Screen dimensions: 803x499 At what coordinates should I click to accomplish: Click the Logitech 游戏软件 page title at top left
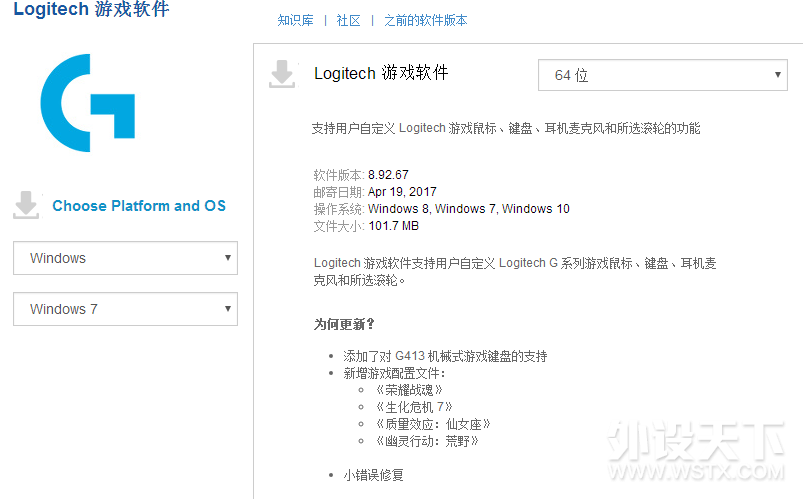click(x=91, y=10)
